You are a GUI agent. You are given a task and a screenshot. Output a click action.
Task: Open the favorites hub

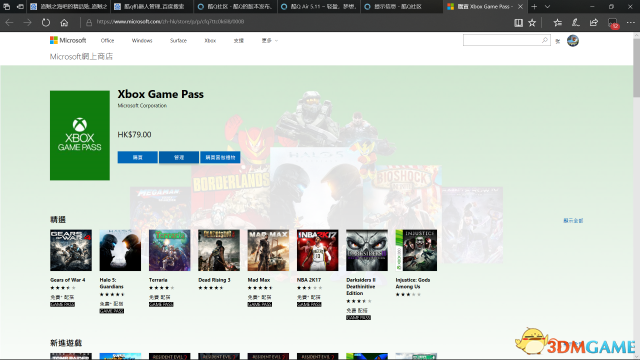click(558, 23)
